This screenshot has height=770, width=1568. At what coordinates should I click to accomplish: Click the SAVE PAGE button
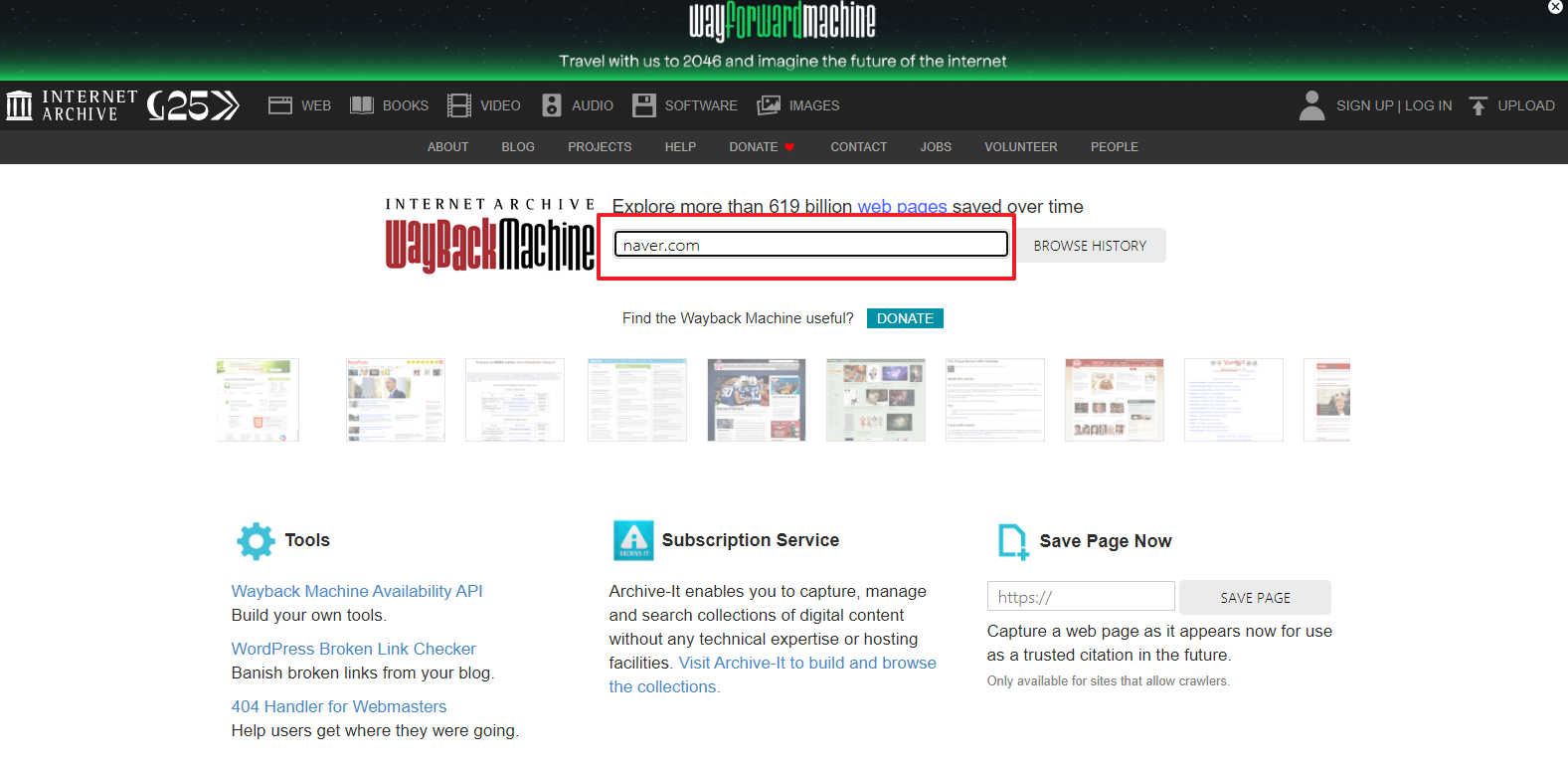point(1255,598)
